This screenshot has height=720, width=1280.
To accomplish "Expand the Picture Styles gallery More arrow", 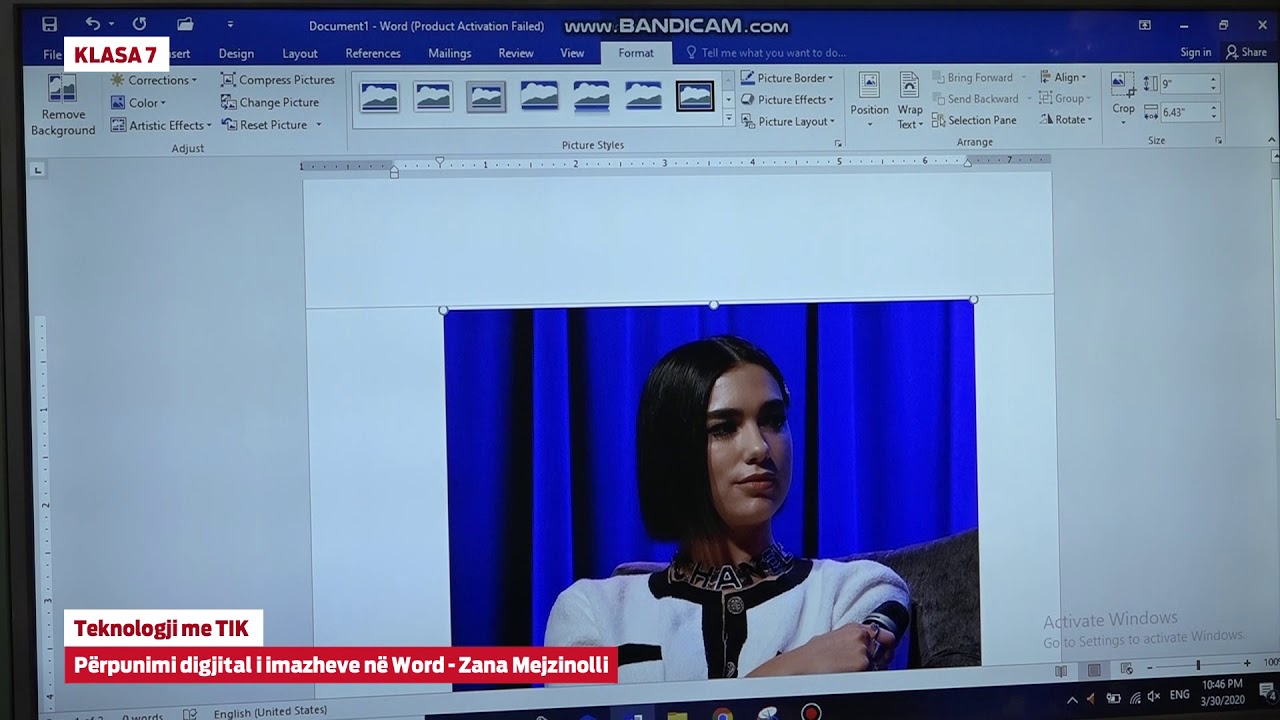I will (x=728, y=119).
